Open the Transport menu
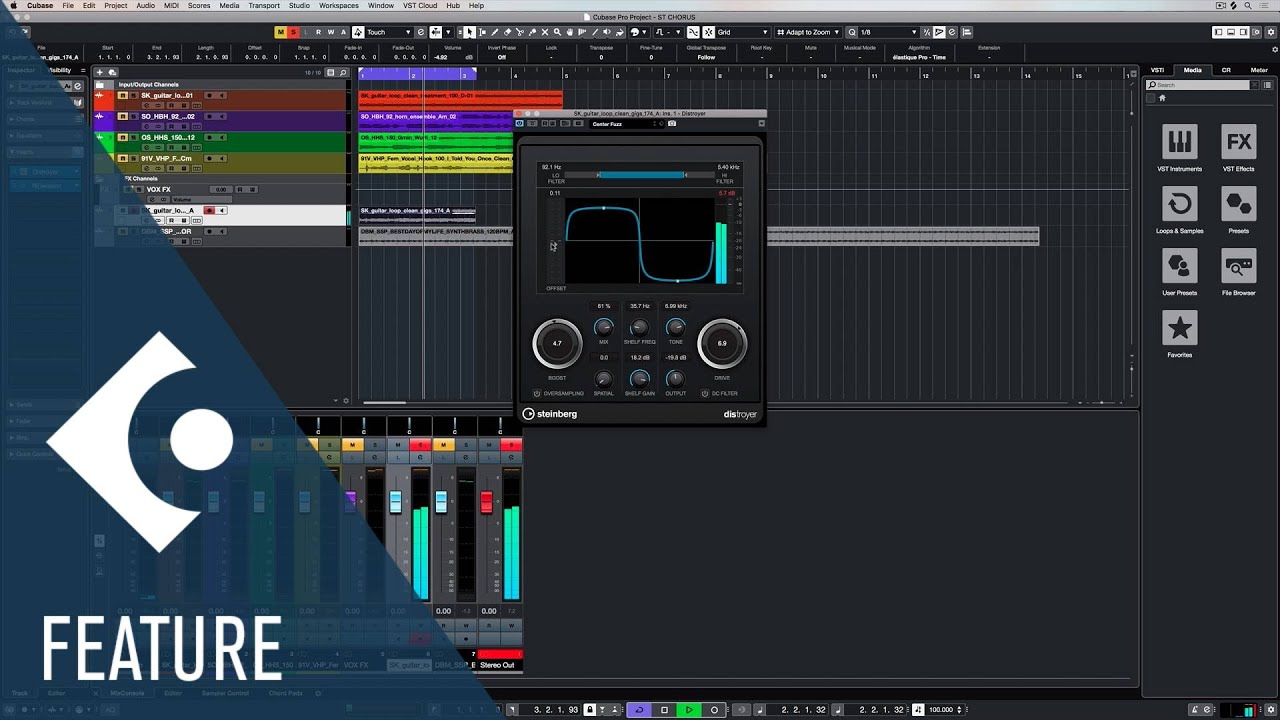The image size is (1280, 720). pos(264,6)
